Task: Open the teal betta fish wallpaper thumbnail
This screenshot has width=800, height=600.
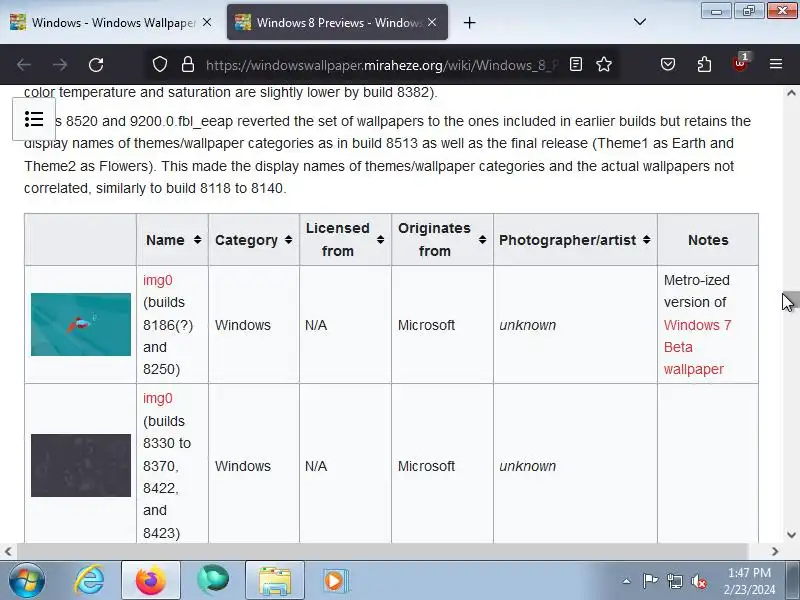Action: point(81,324)
